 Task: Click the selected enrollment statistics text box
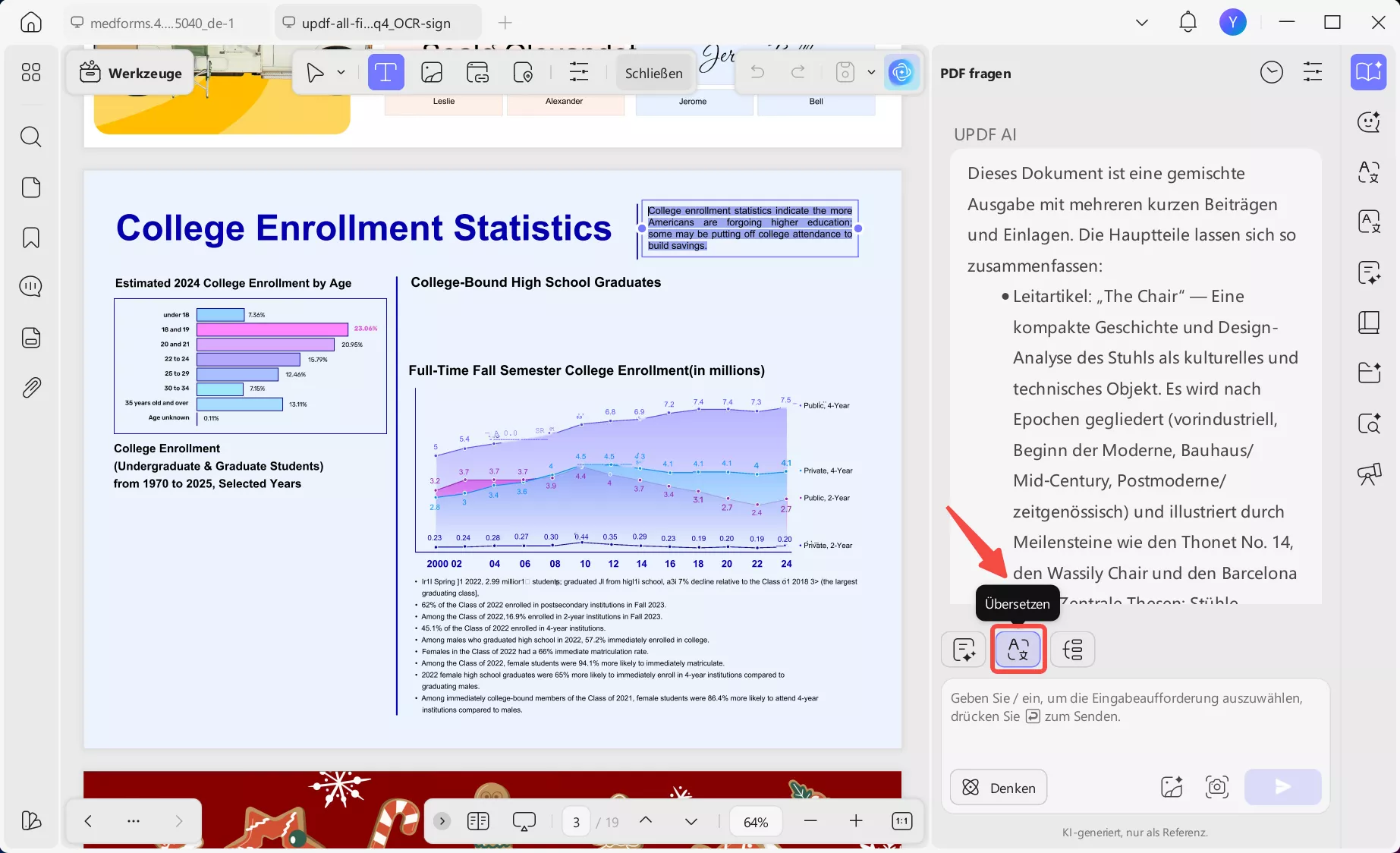pyautogui.click(x=750, y=228)
